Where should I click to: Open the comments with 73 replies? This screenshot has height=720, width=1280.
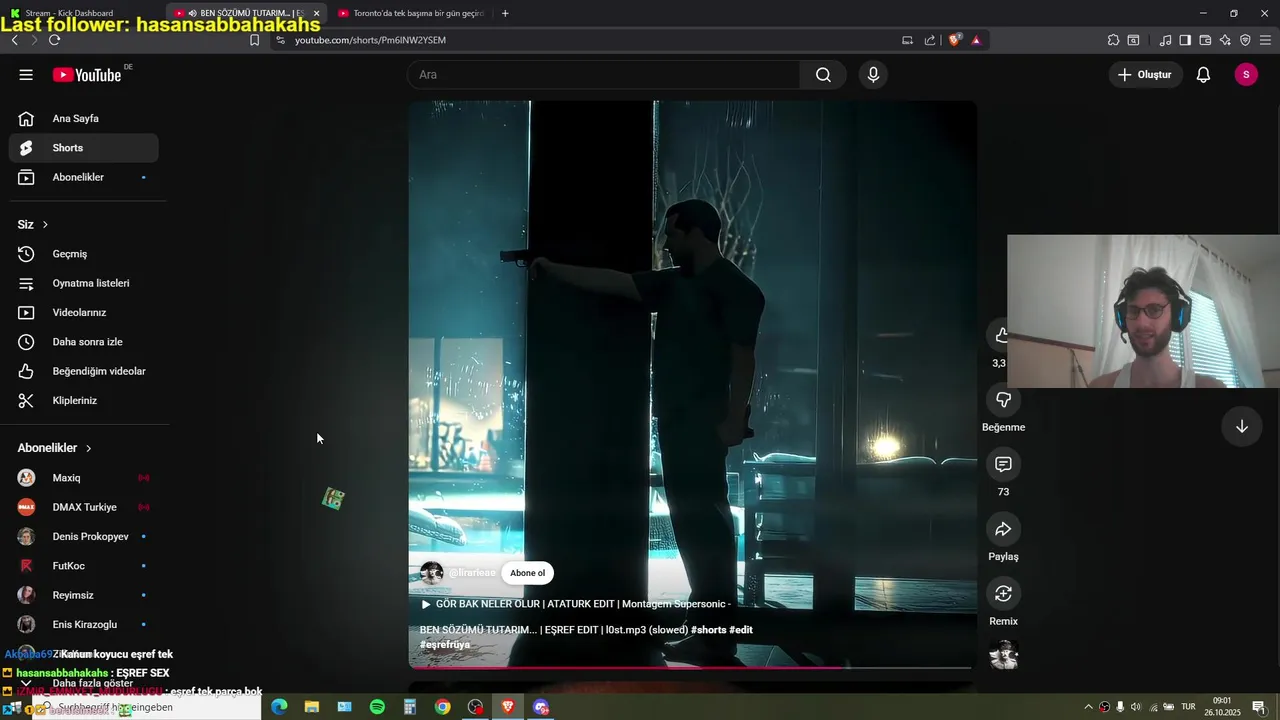pos(1003,464)
